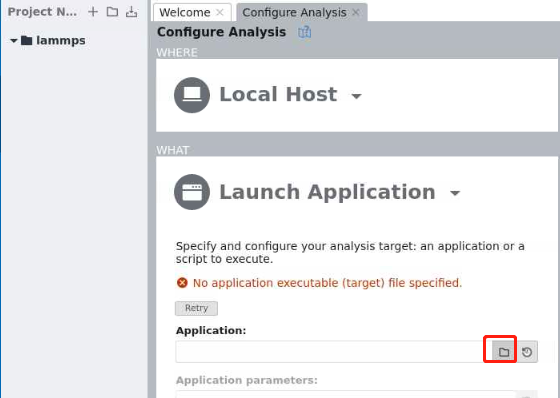Browse for application with folder button

coord(504,352)
